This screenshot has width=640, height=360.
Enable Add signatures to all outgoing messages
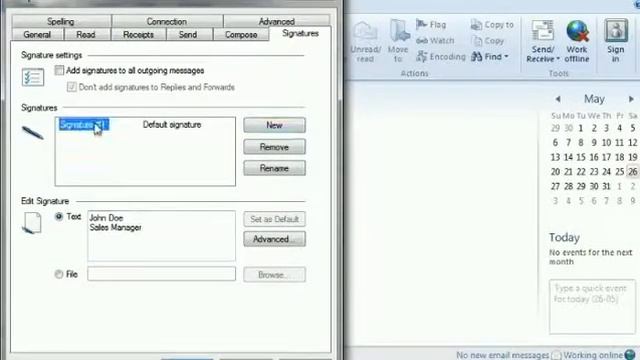[x=59, y=70]
